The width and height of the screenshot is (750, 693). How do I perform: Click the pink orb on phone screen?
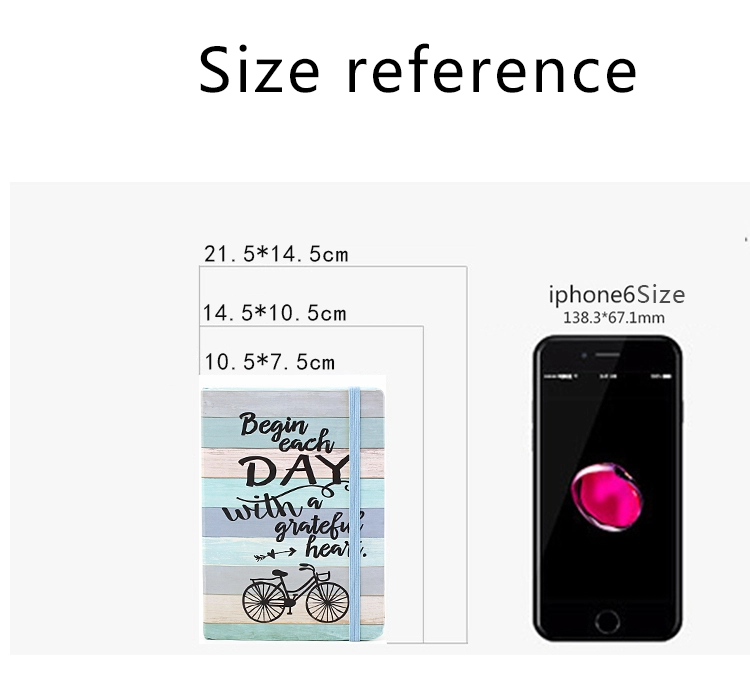pyautogui.click(x=607, y=497)
